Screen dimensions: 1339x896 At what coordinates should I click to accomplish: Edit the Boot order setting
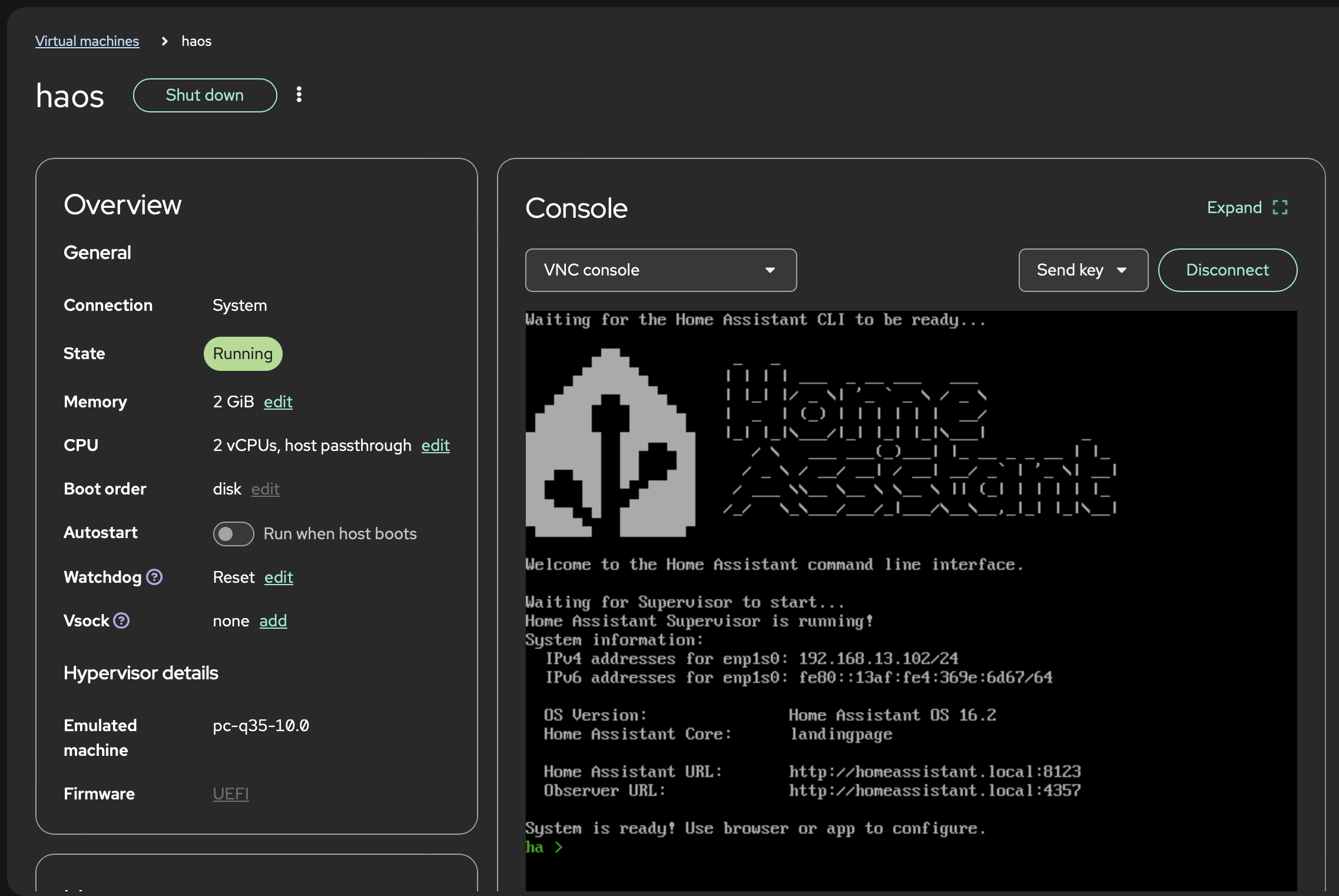point(265,489)
